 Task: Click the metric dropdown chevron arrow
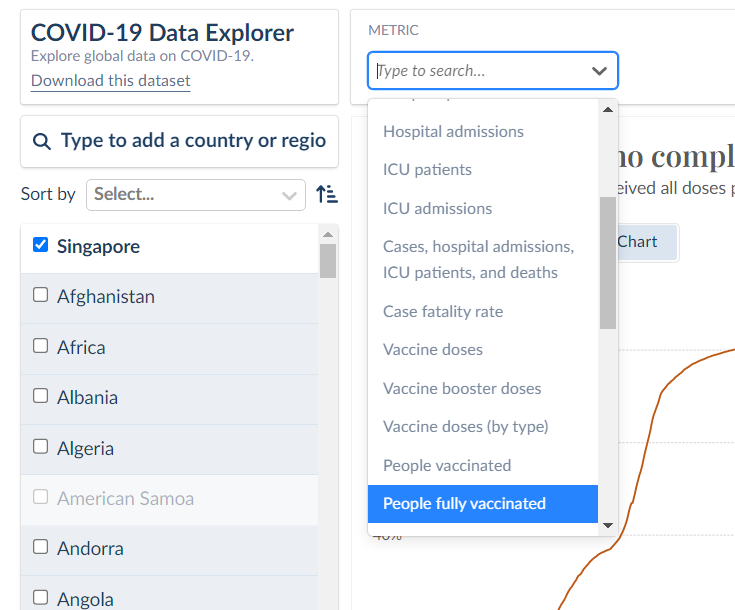click(x=599, y=71)
